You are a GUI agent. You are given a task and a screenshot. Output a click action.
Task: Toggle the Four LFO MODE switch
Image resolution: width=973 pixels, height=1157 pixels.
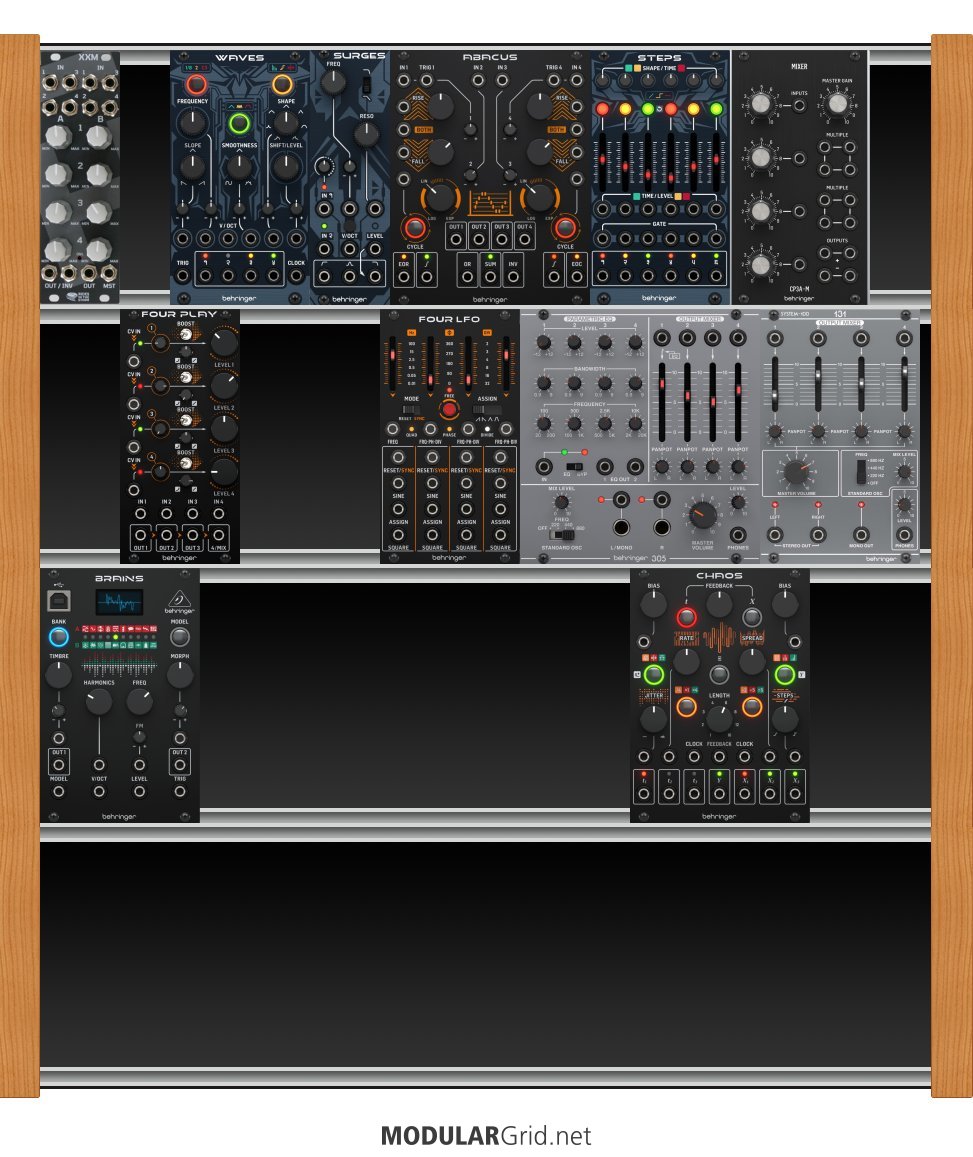[412, 410]
